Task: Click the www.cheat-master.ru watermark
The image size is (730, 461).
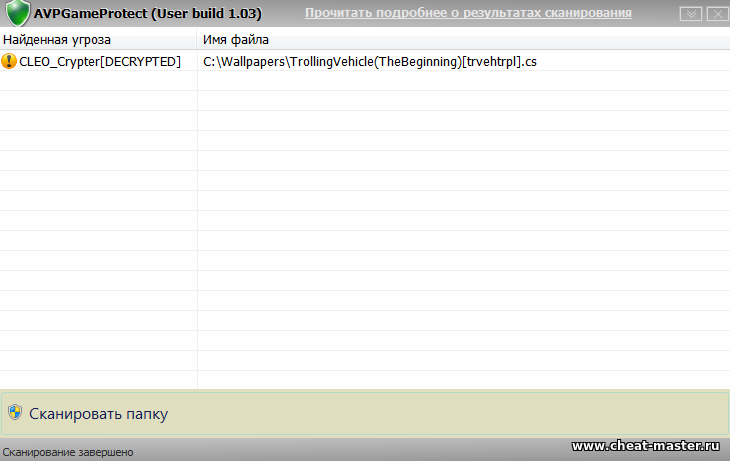Action: pyautogui.click(x=645, y=446)
